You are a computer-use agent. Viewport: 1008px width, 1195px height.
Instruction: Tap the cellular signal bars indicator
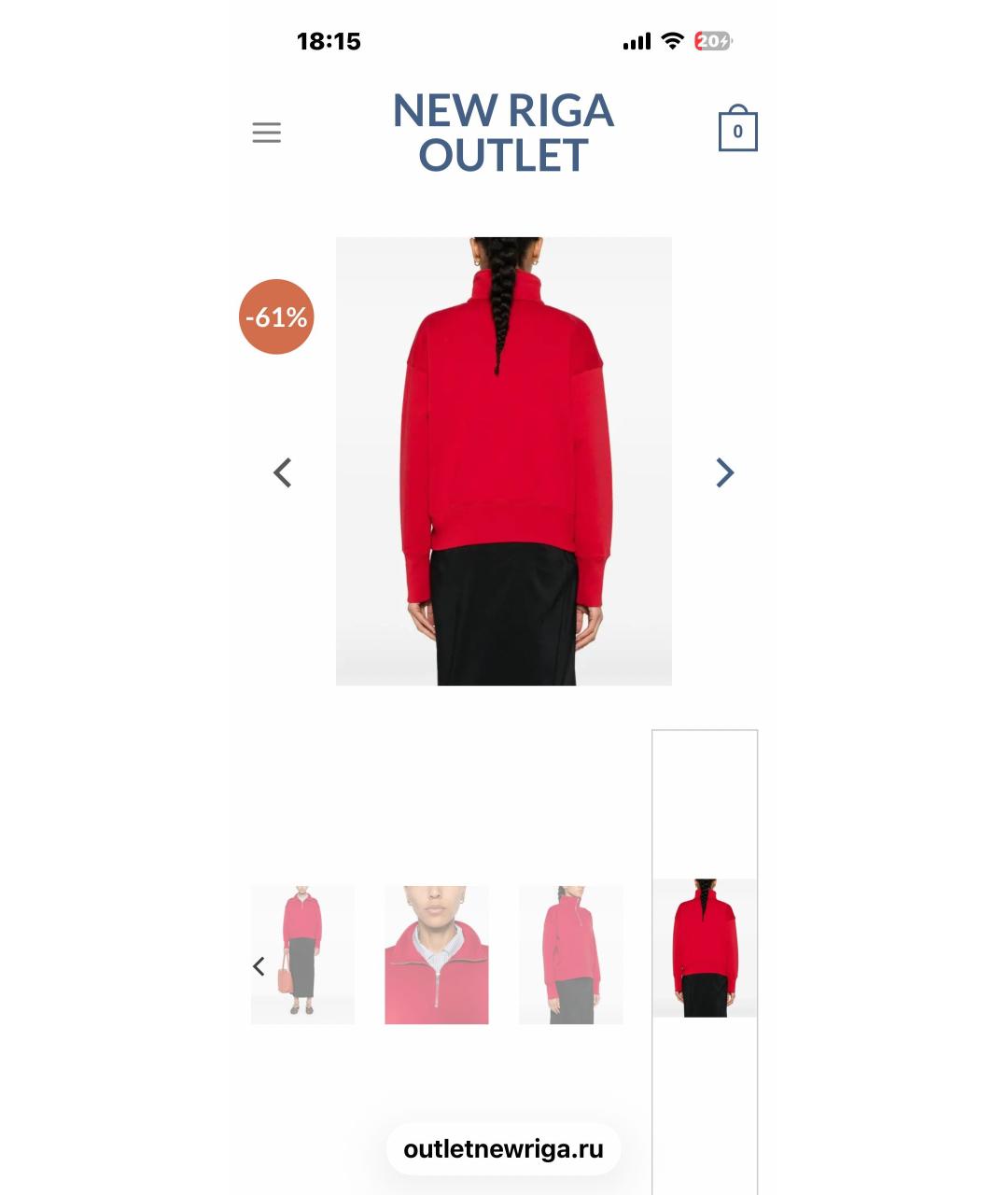[x=637, y=41]
